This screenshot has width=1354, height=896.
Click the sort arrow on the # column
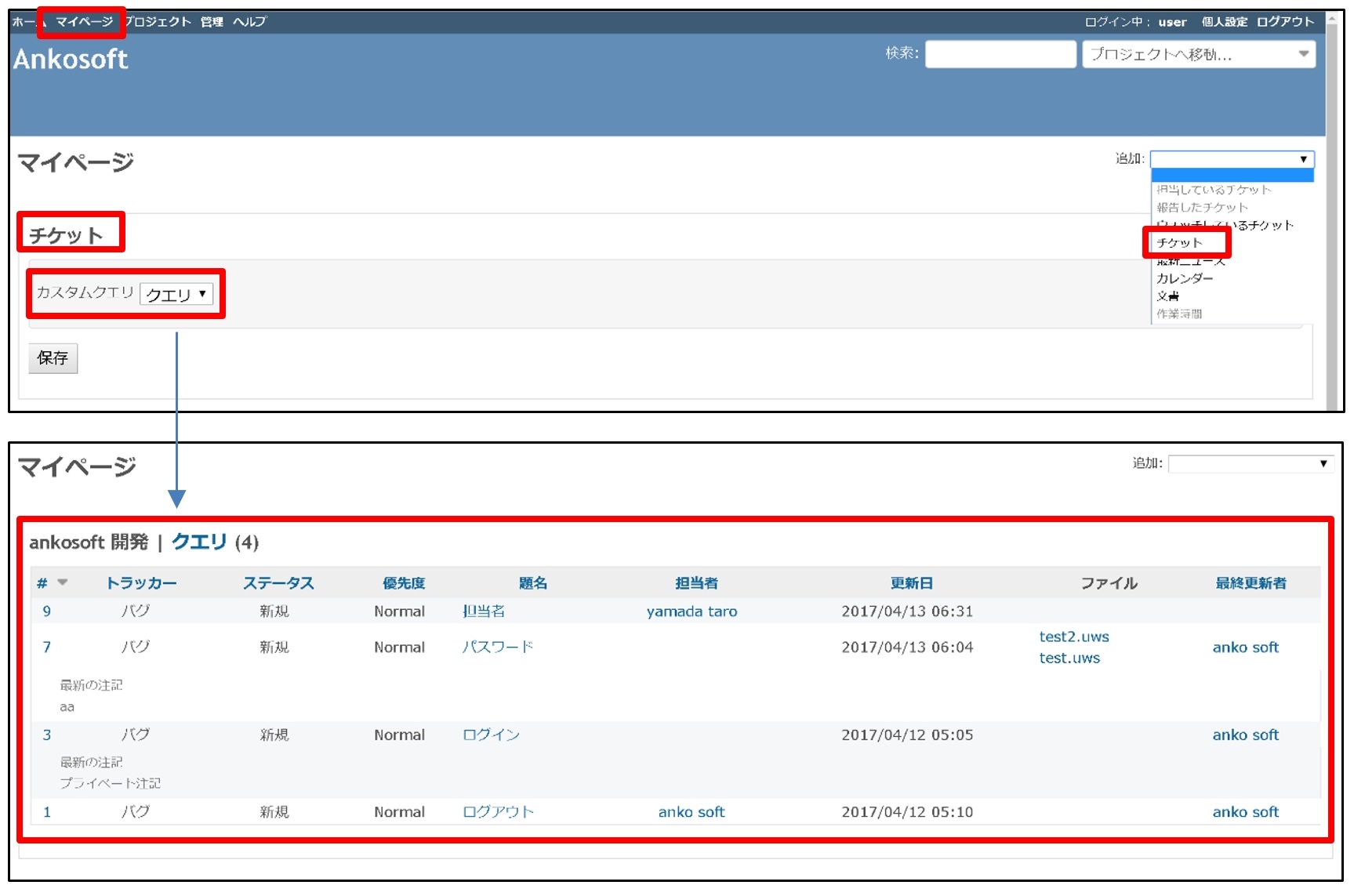coord(62,582)
